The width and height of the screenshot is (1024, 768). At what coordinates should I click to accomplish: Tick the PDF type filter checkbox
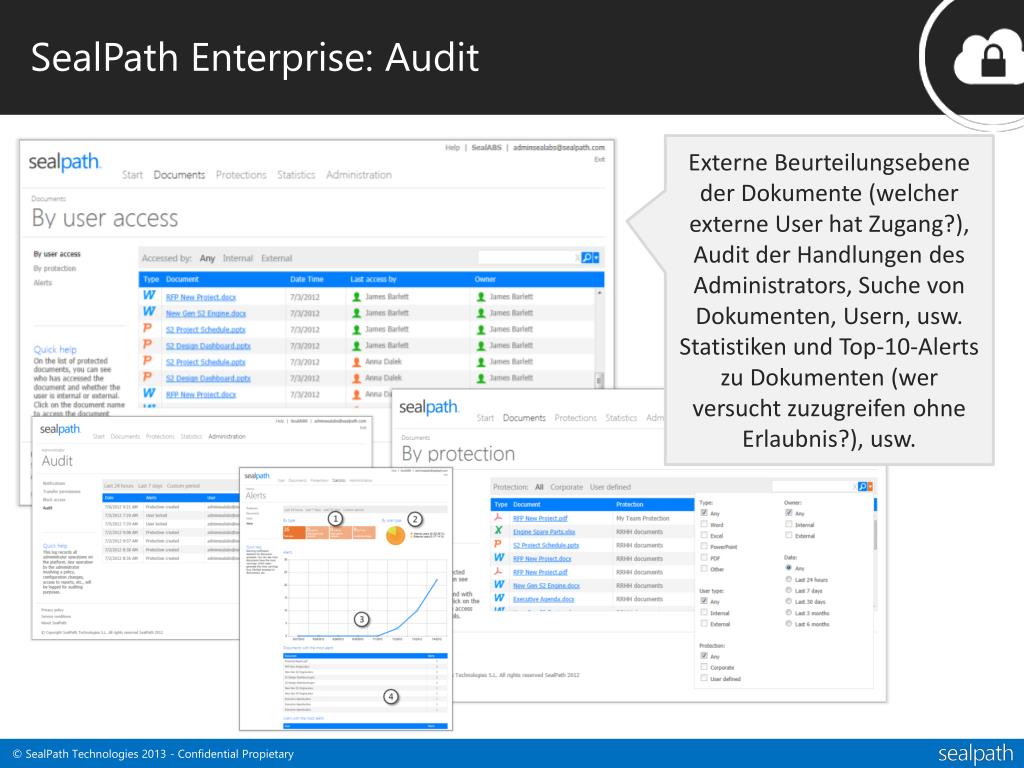pyautogui.click(x=704, y=557)
